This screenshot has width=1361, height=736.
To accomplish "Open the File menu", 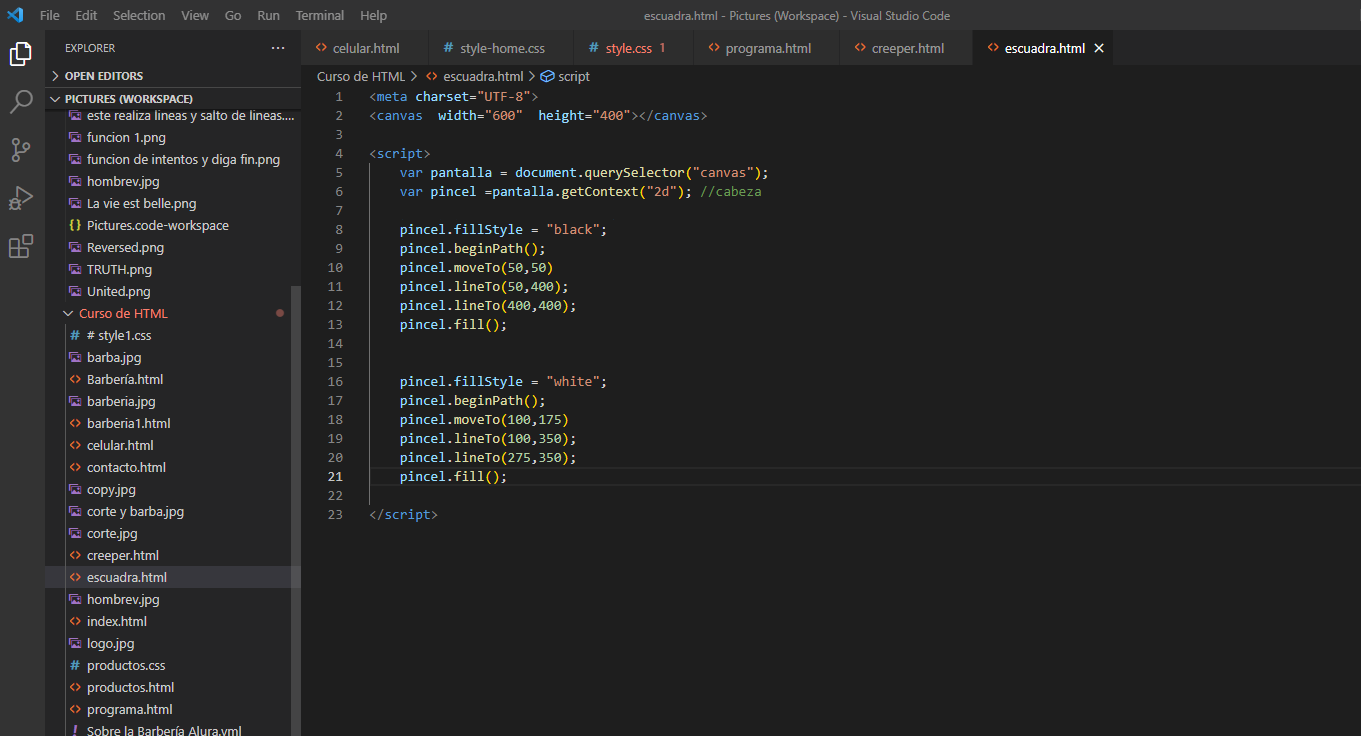I will [x=50, y=15].
